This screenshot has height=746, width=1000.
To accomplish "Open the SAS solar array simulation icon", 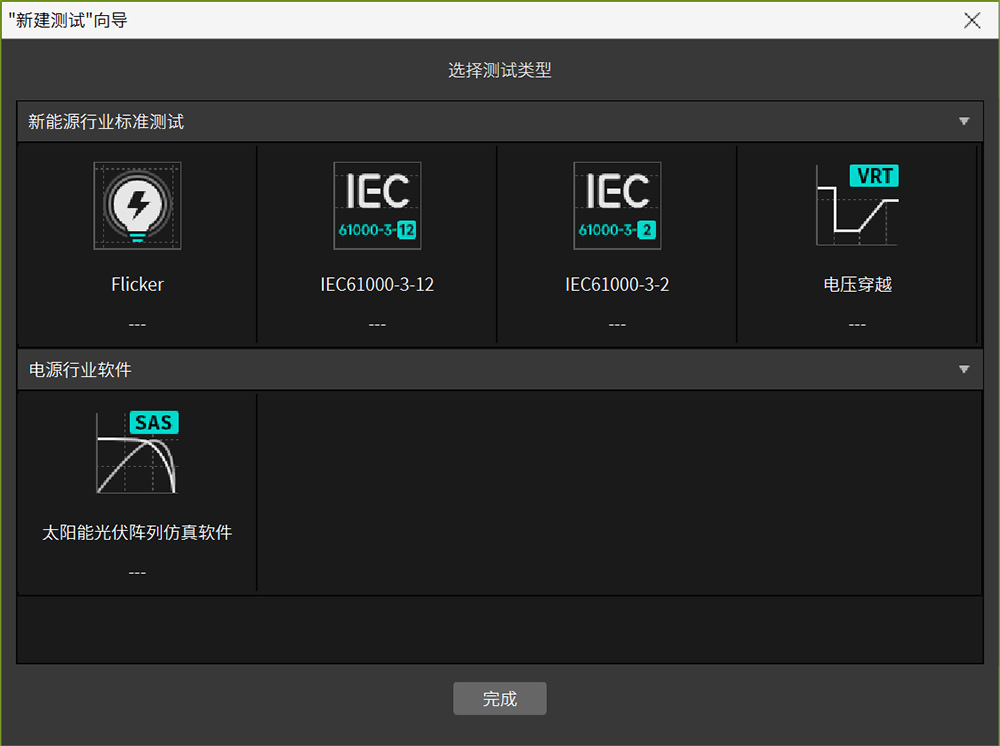I will (137, 453).
